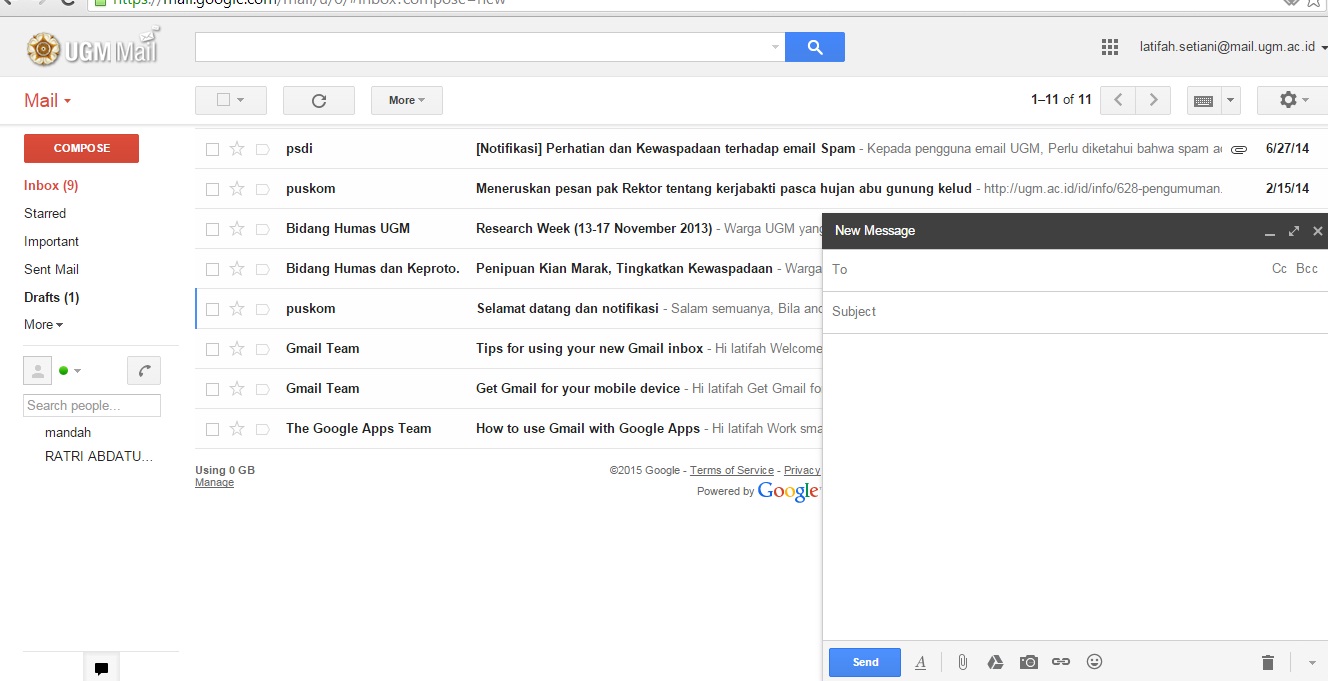1328x681 pixels.
Task: Discard draft with the trash icon
Action: [1268, 662]
